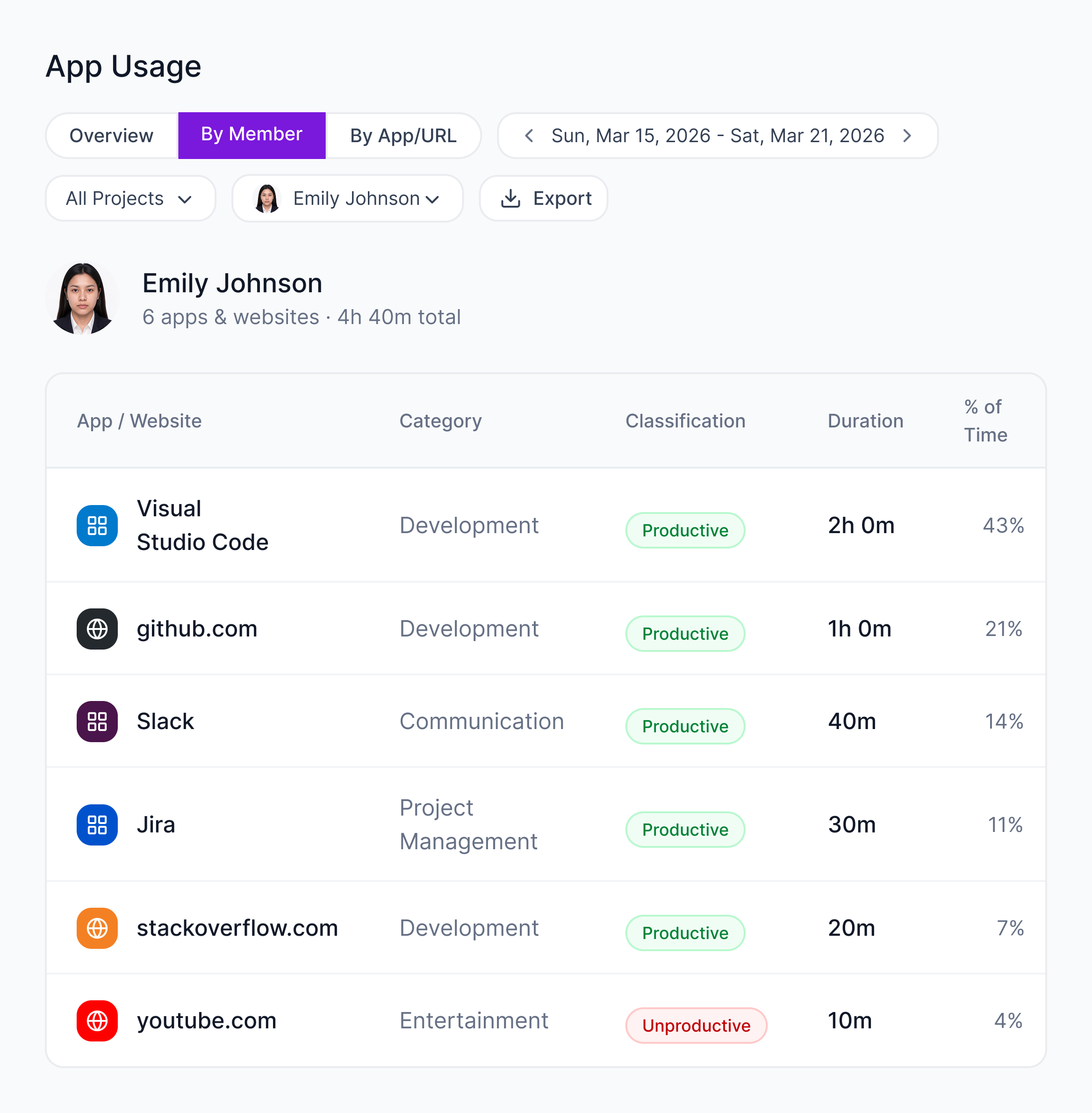This screenshot has width=1092, height=1113.
Task: Click the Communication category cell
Action: [x=482, y=721]
